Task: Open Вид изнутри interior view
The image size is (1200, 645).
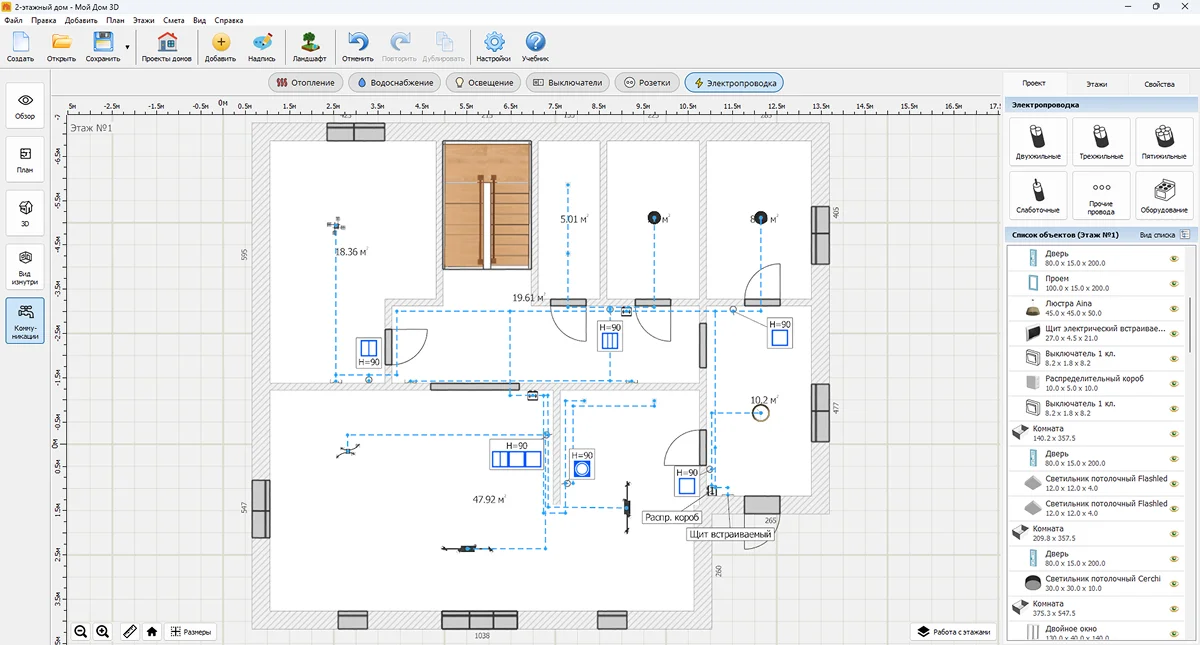Action: [x=26, y=267]
